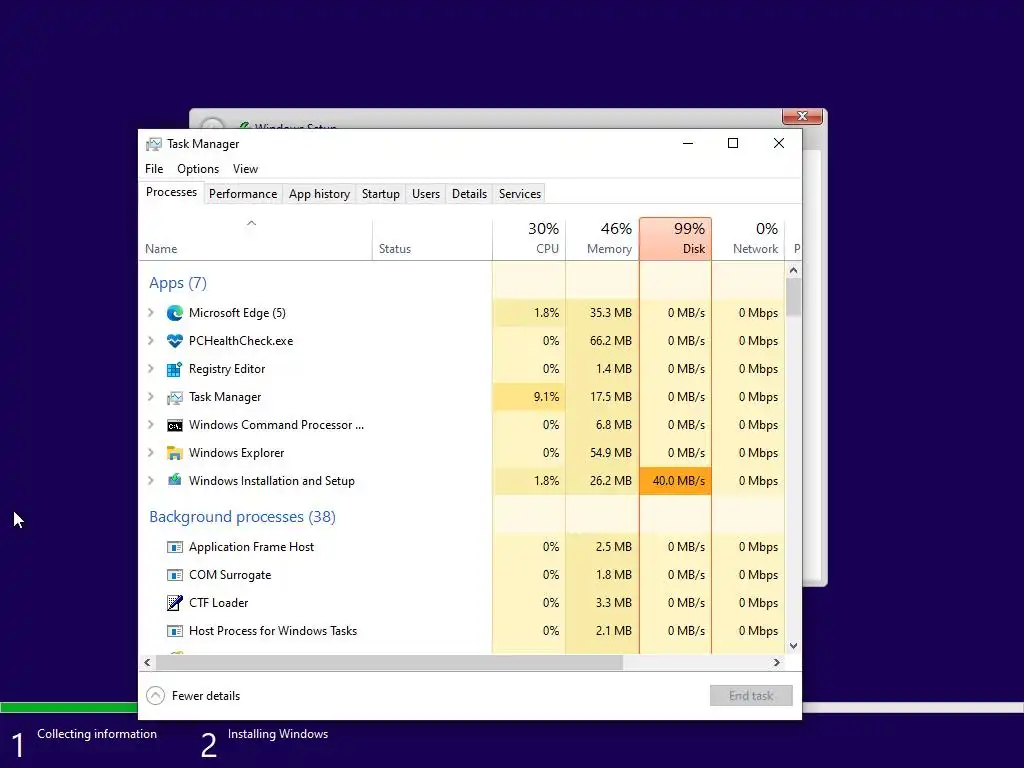Screen dimensions: 1024x768
Task: Expand the PCHealthCheck.exe entry
Action: 151,341
